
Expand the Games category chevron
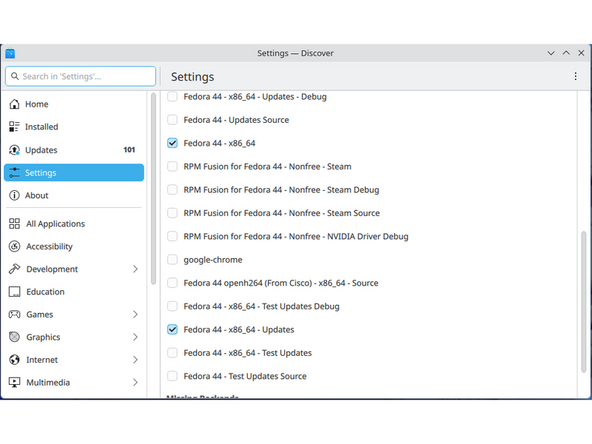(x=135, y=314)
